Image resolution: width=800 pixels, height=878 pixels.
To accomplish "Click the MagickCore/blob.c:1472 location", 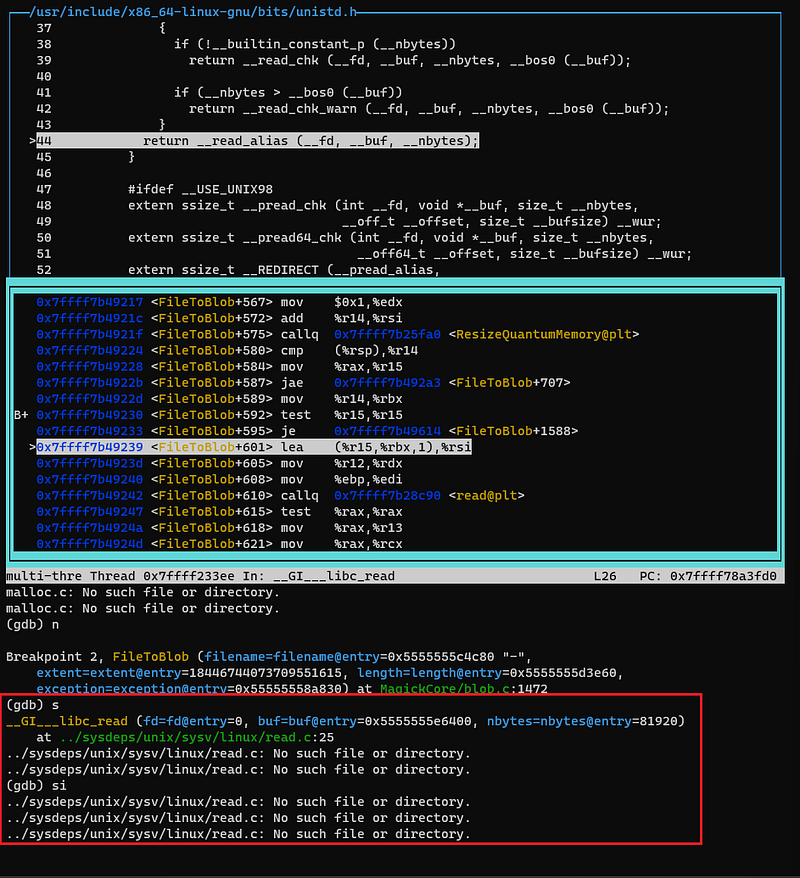I will pyautogui.click(x=464, y=689).
